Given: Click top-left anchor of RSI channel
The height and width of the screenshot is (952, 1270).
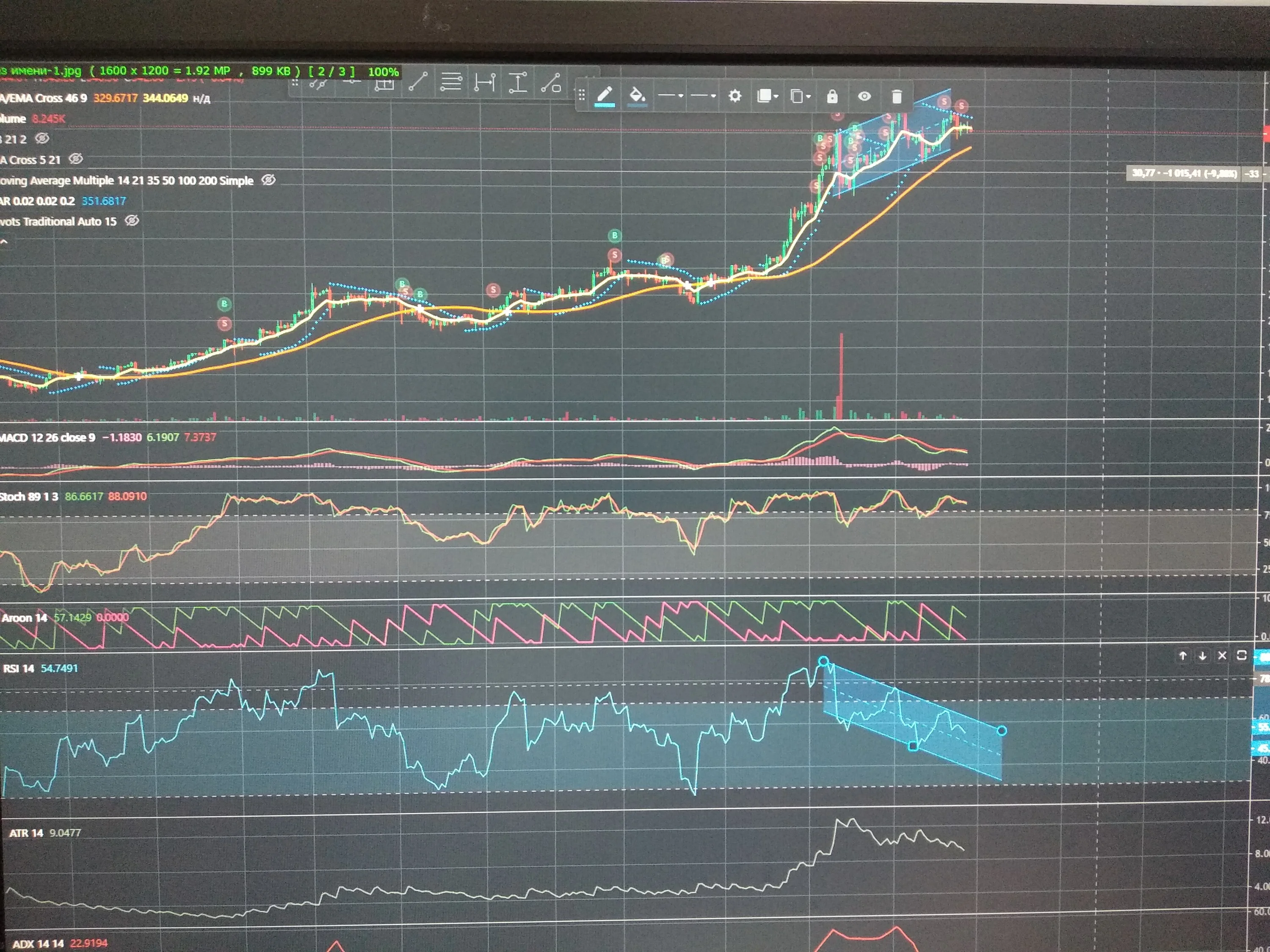Looking at the screenshot, I should point(823,662).
